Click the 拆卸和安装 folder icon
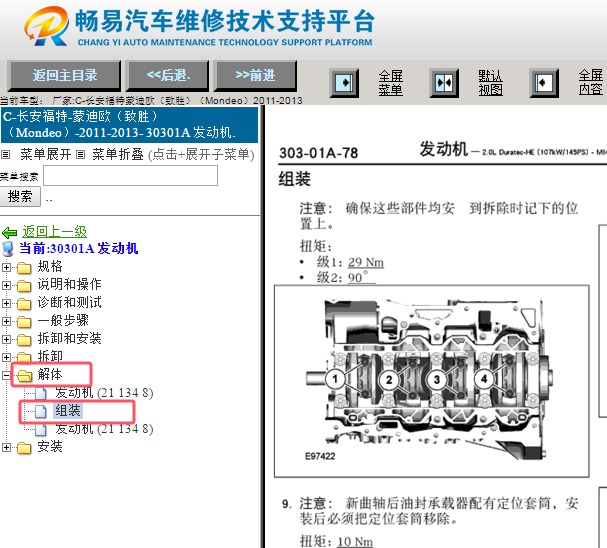The image size is (607, 548). point(24,339)
